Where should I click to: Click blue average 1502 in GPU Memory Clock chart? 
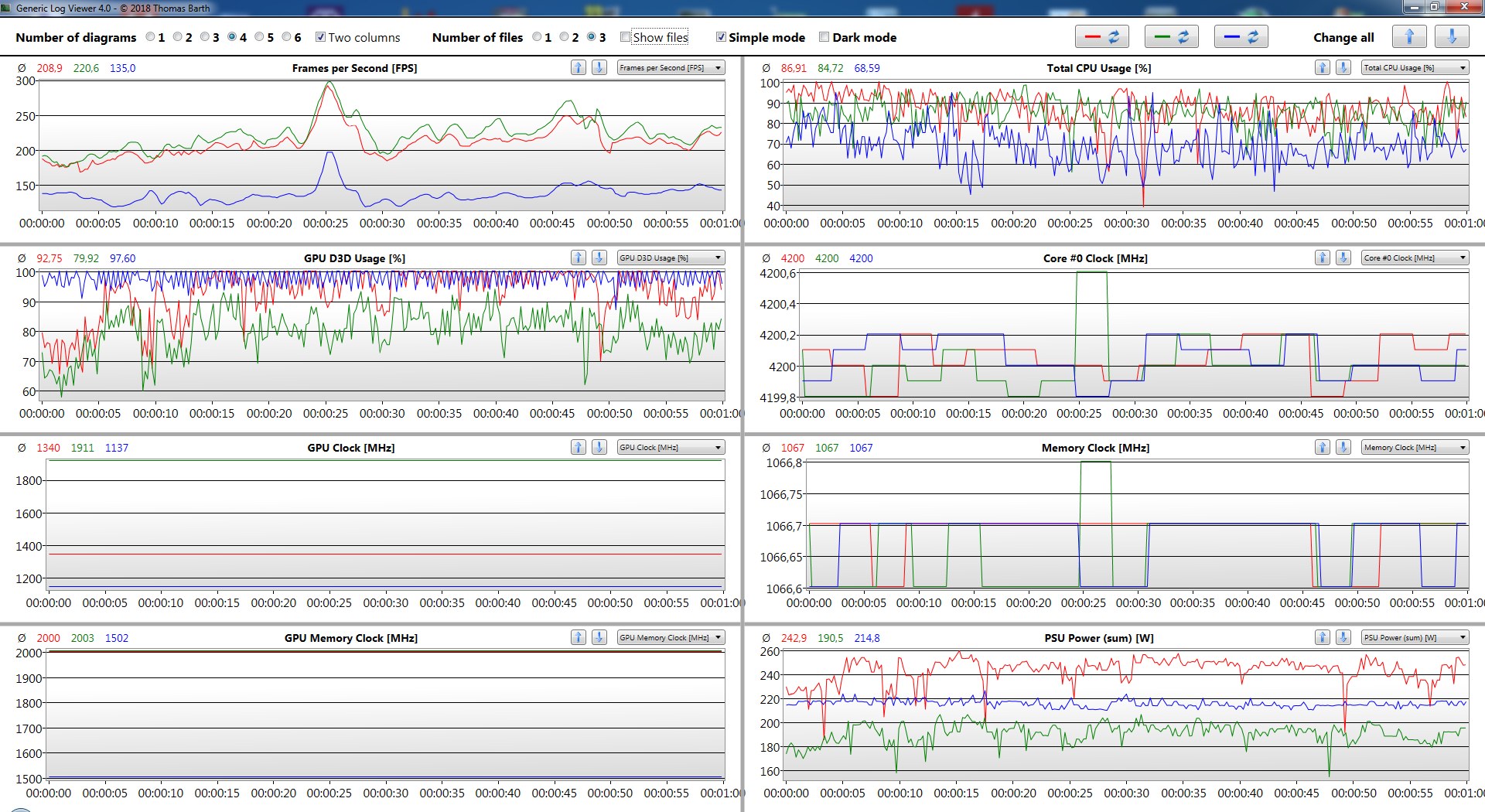click(x=117, y=638)
